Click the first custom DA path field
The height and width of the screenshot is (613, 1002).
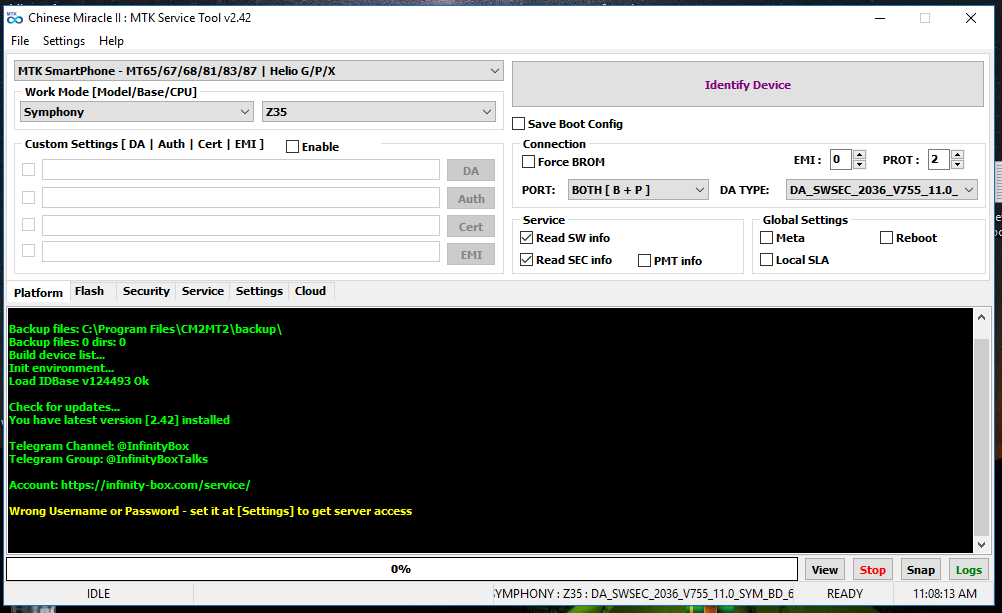[x=241, y=171]
